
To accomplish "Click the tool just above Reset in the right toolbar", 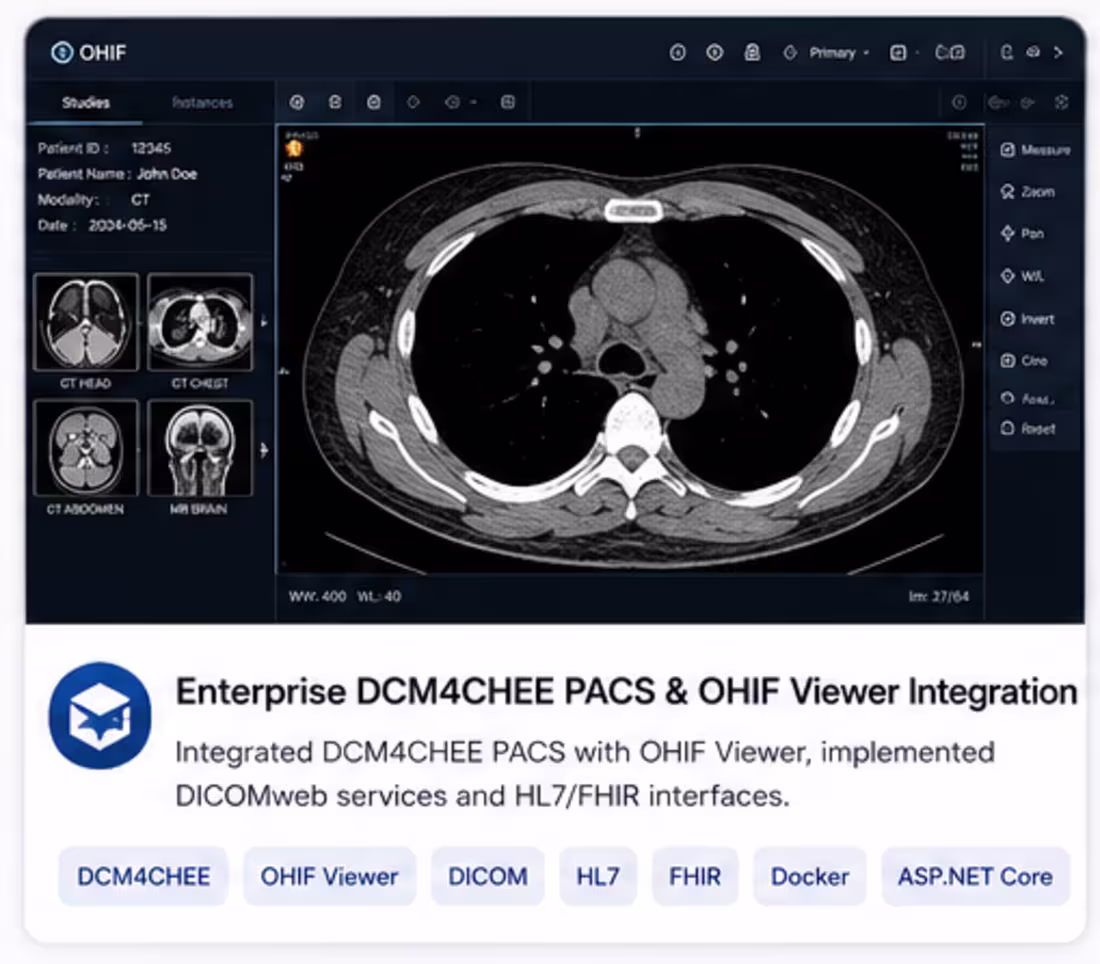I will tap(1028, 399).
